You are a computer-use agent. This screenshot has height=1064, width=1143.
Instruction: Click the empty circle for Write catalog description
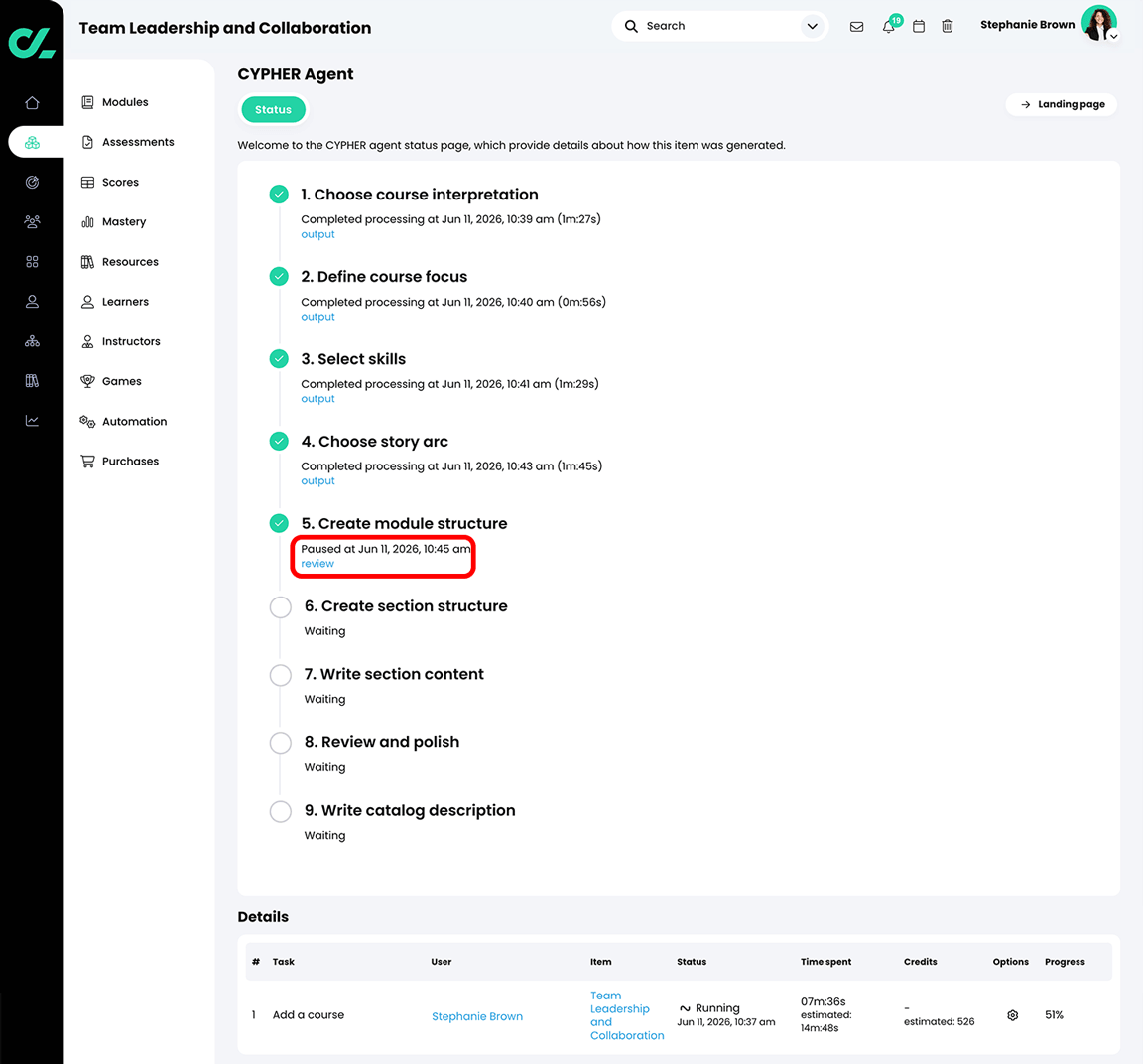pyautogui.click(x=281, y=811)
